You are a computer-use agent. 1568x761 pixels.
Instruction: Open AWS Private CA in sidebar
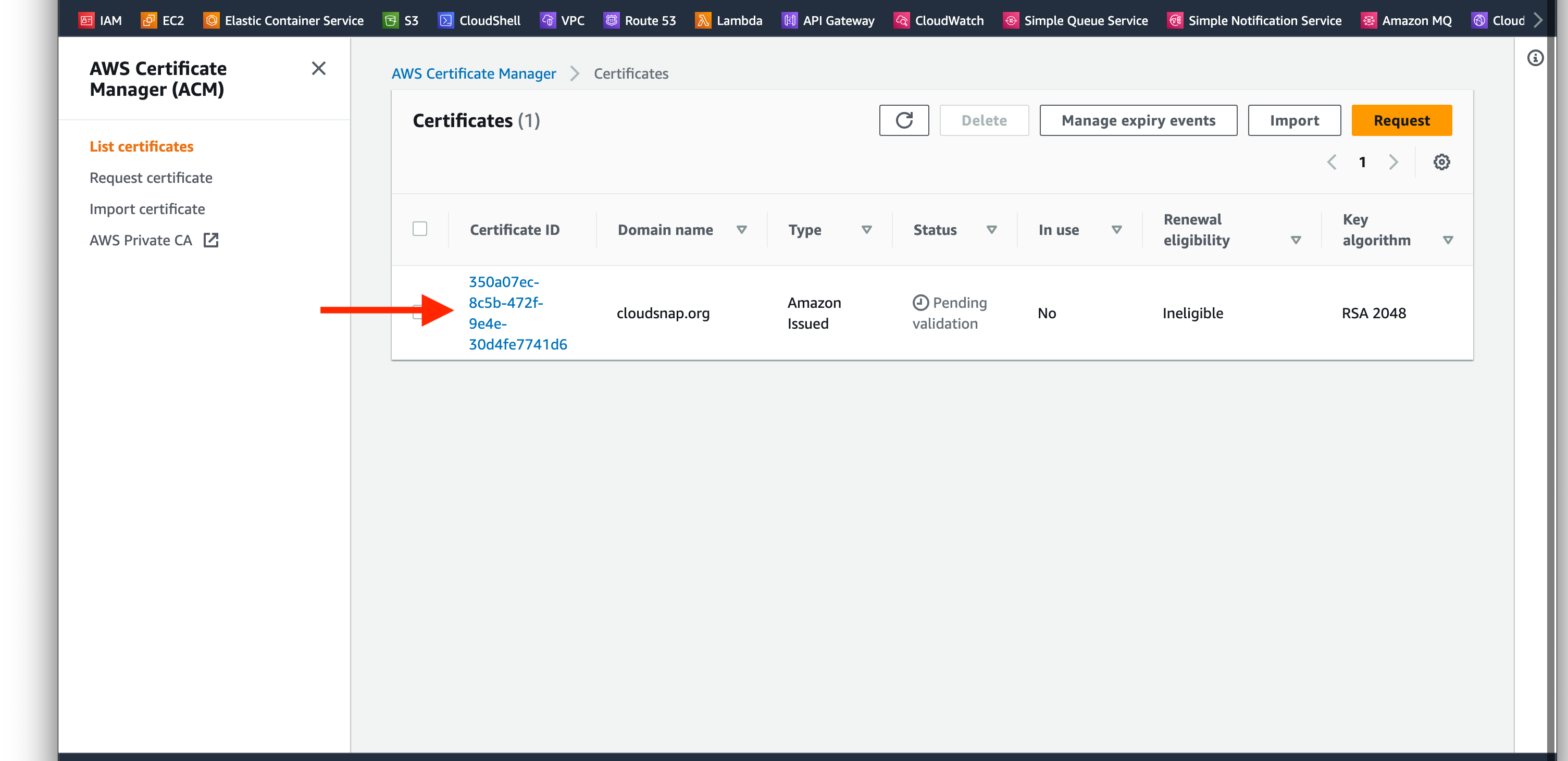(141, 240)
